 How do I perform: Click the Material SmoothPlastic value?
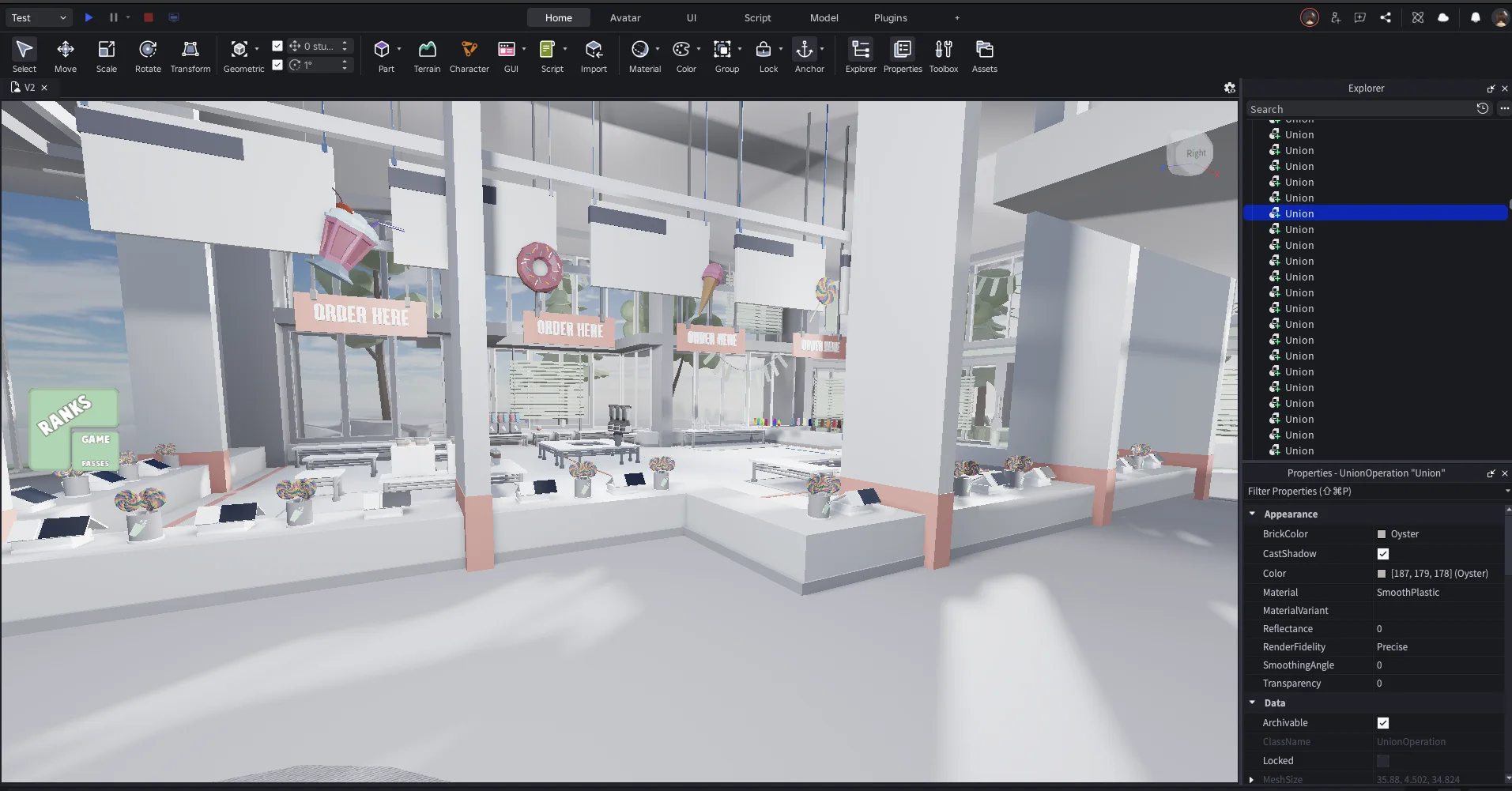point(1408,593)
